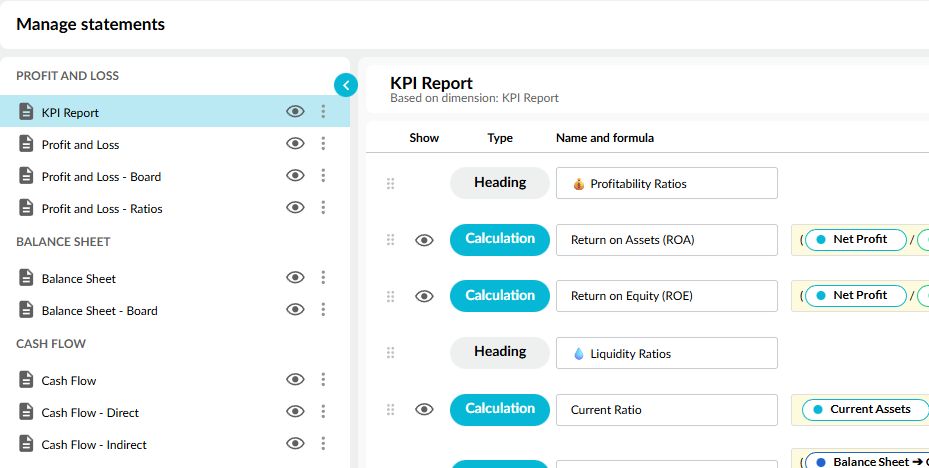Open three-dot menu for Balance Sheet - Board

323,310
